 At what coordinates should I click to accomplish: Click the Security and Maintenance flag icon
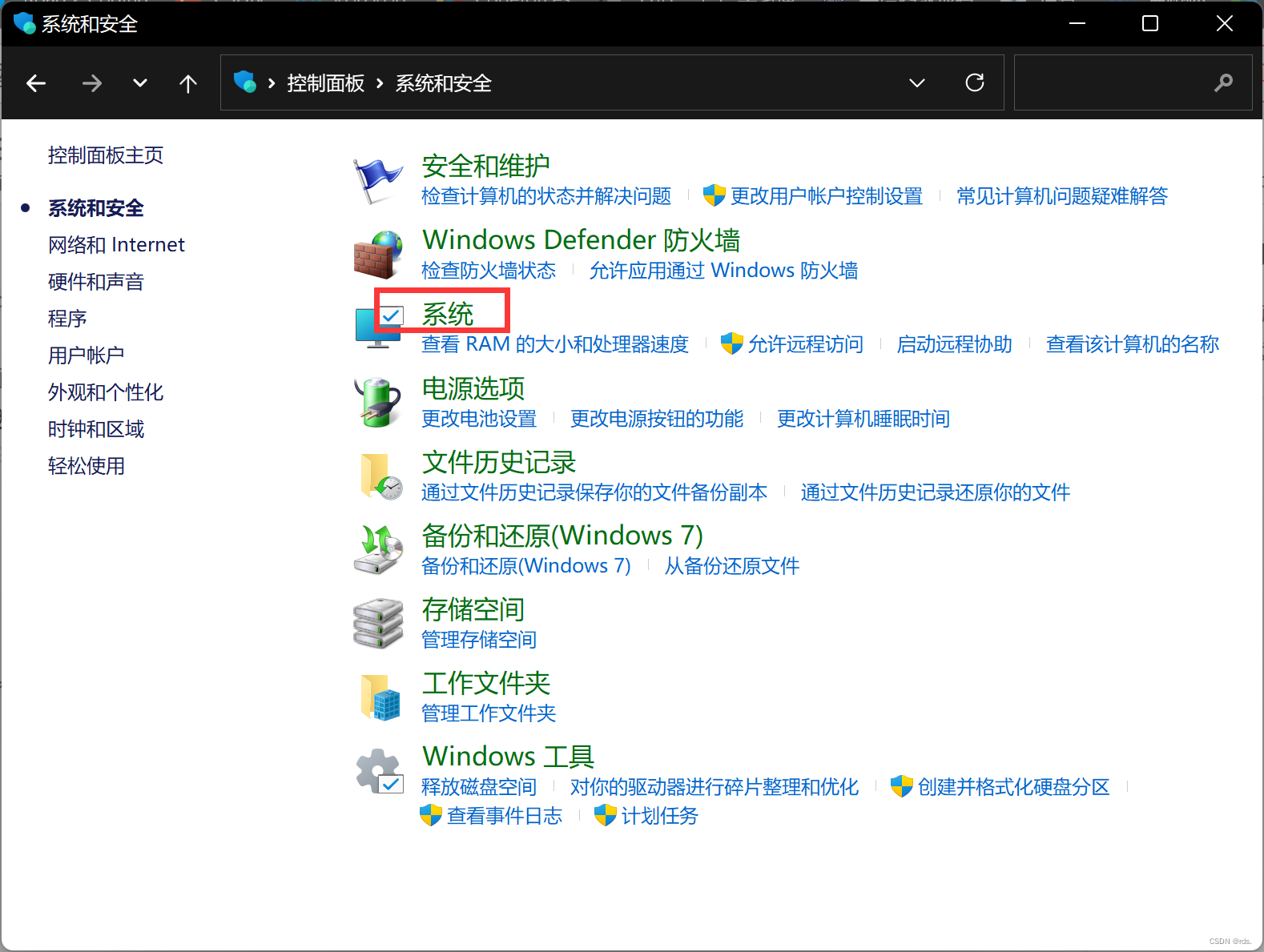click(378, 180)
